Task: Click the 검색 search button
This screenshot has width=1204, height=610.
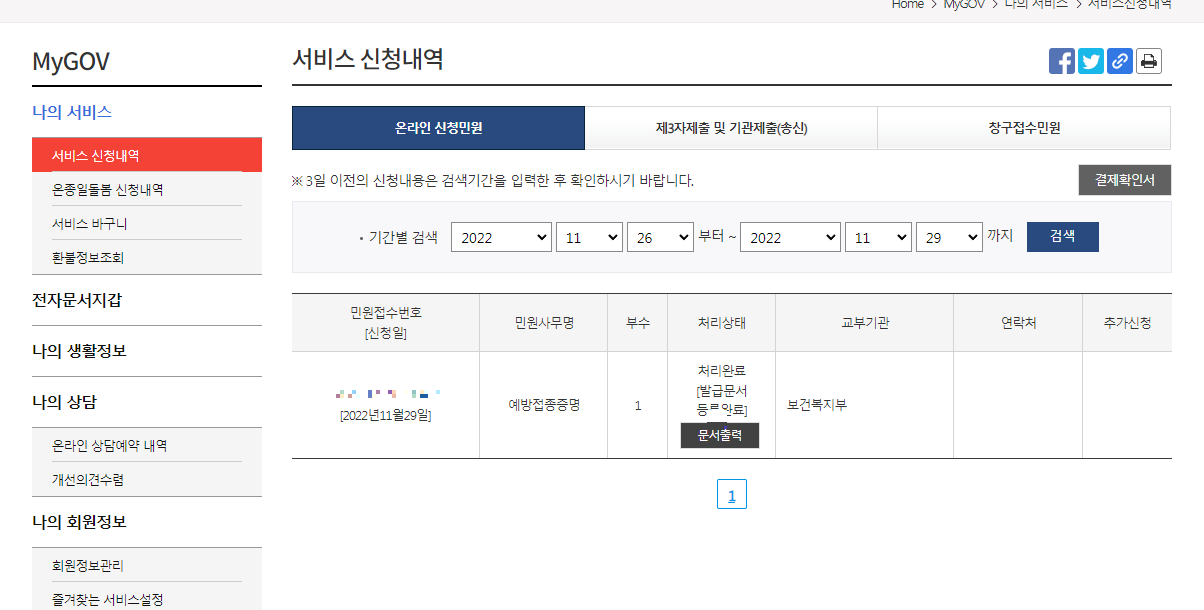Action: point(1062,237)
